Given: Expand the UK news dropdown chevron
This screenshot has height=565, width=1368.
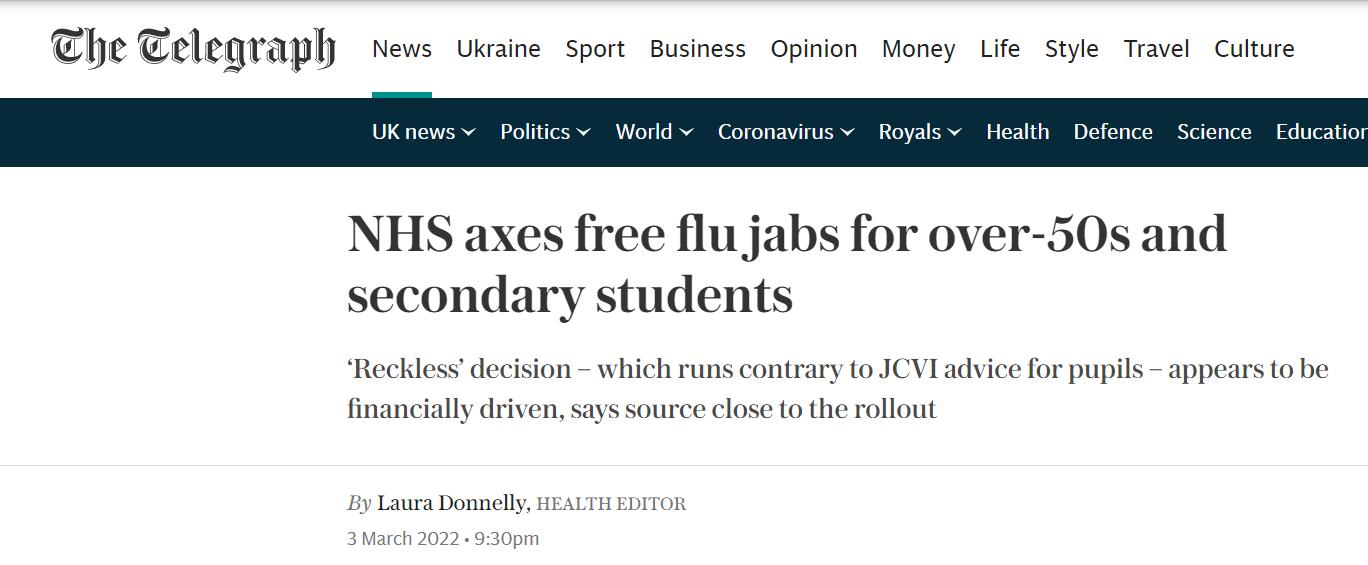Looking at the screenshot, I should coord(469,132).
